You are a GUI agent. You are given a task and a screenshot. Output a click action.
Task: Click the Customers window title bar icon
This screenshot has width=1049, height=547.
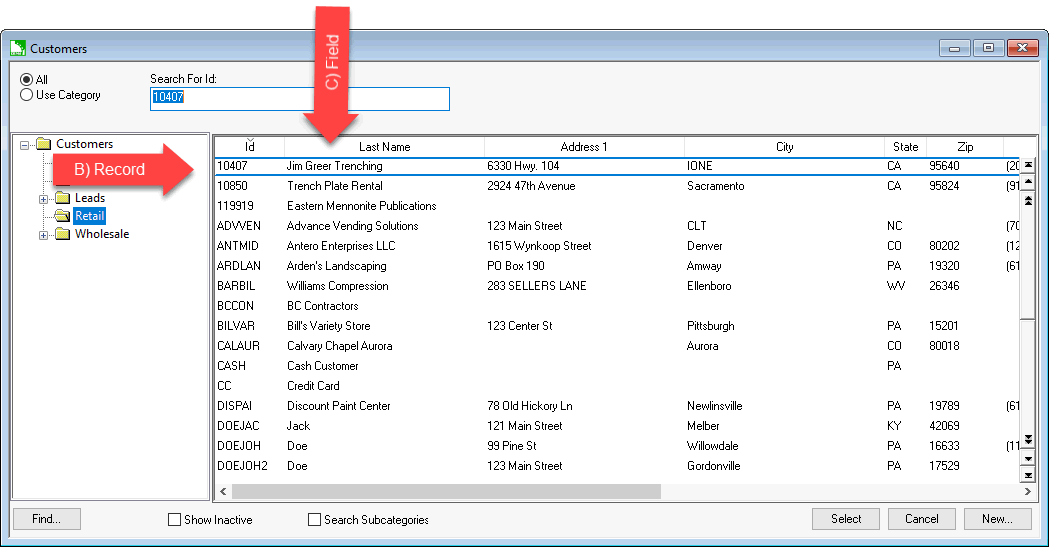pos(17,48)
